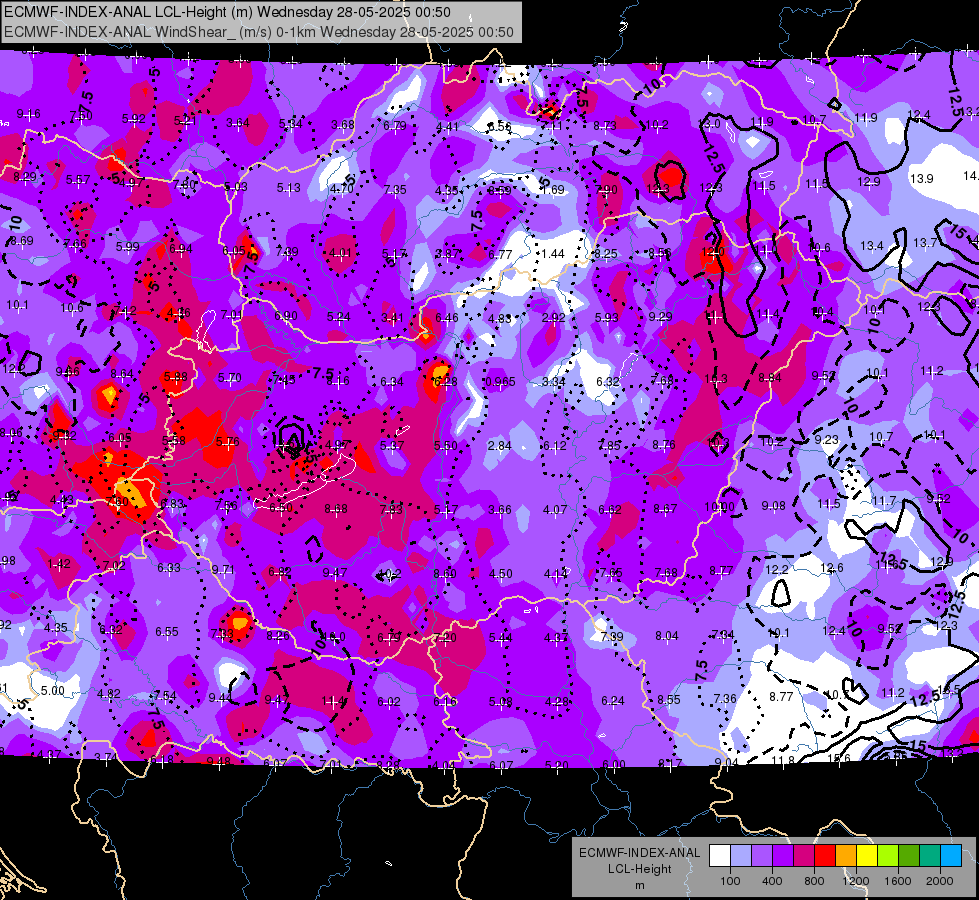979x900 pixels.
Task: Click the unit label m in the legend
Action: tap(639, 885)
